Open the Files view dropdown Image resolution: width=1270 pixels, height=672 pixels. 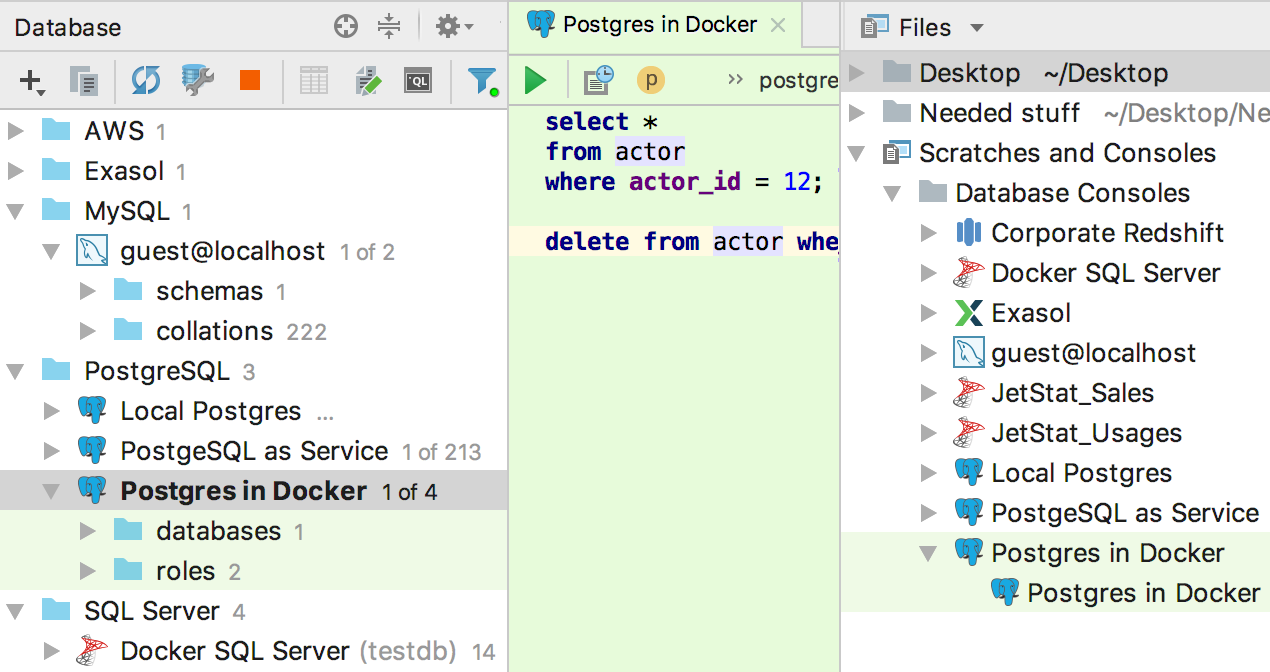tap(977, 28)
